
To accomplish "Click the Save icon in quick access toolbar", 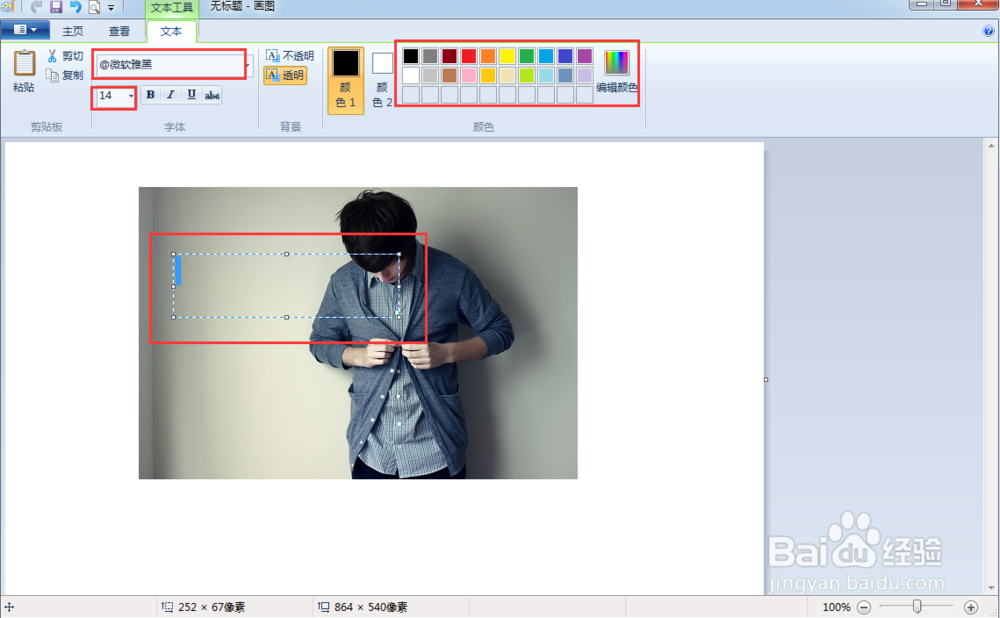I will point(56,7).
